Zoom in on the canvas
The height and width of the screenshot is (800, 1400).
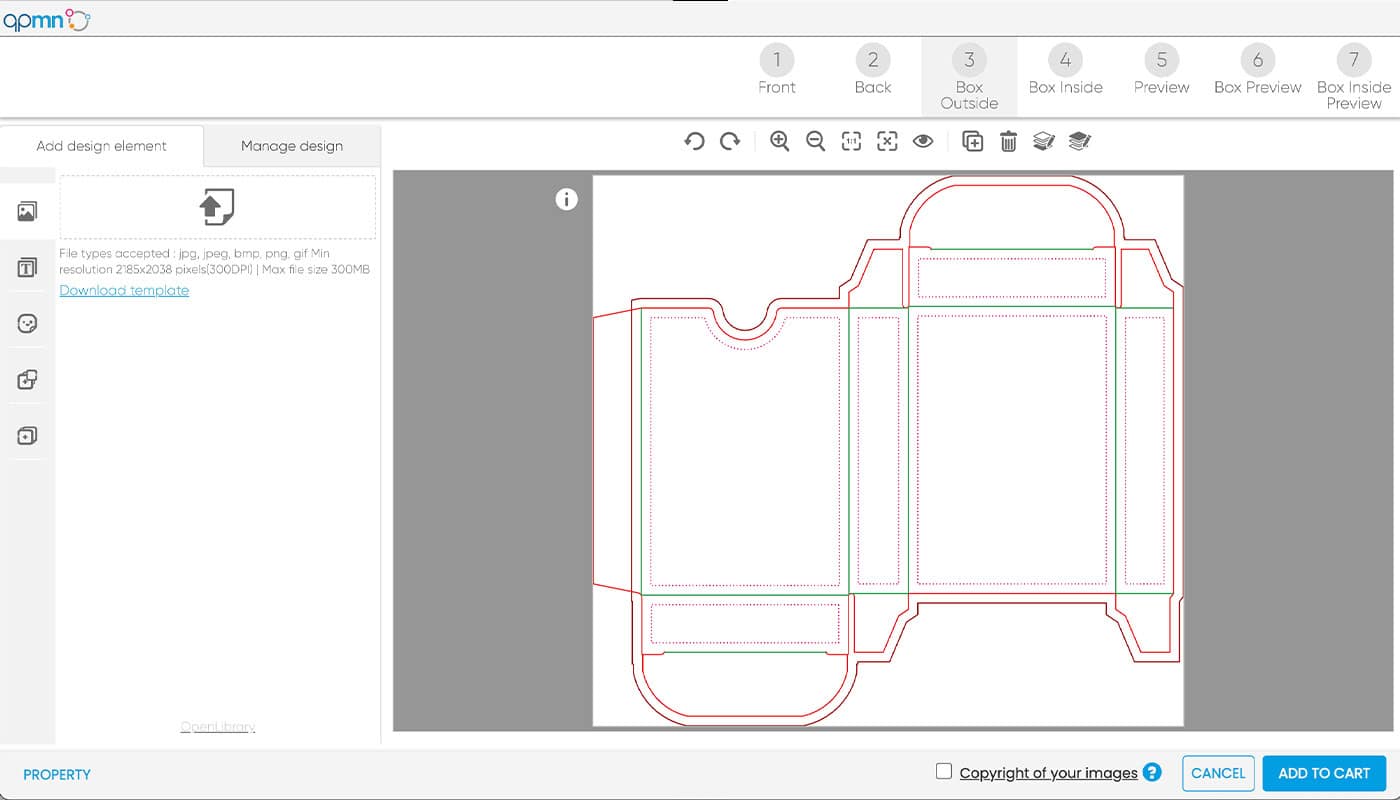tap(780, 142)
